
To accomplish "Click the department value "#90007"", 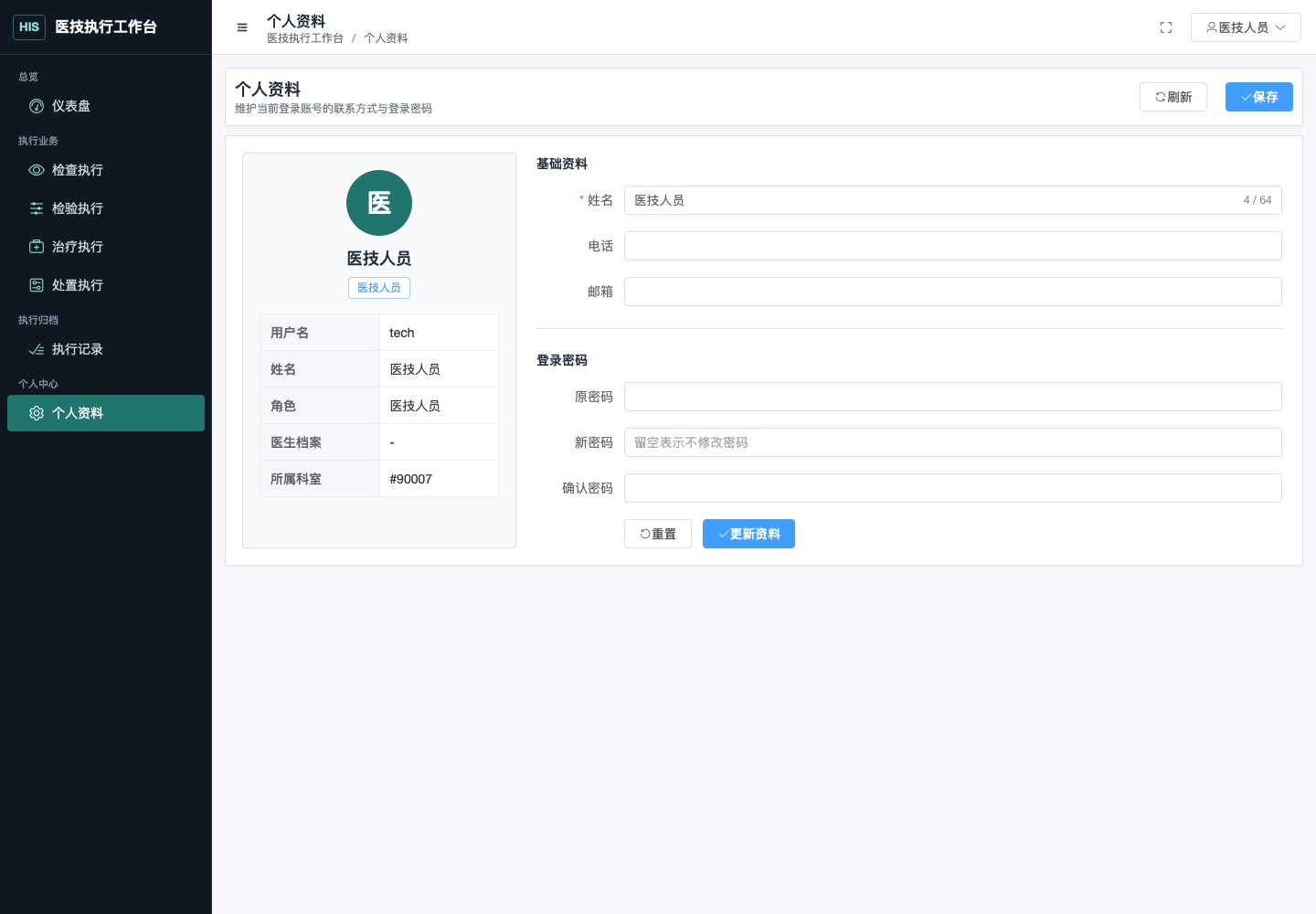I will [x=411, y=479].
